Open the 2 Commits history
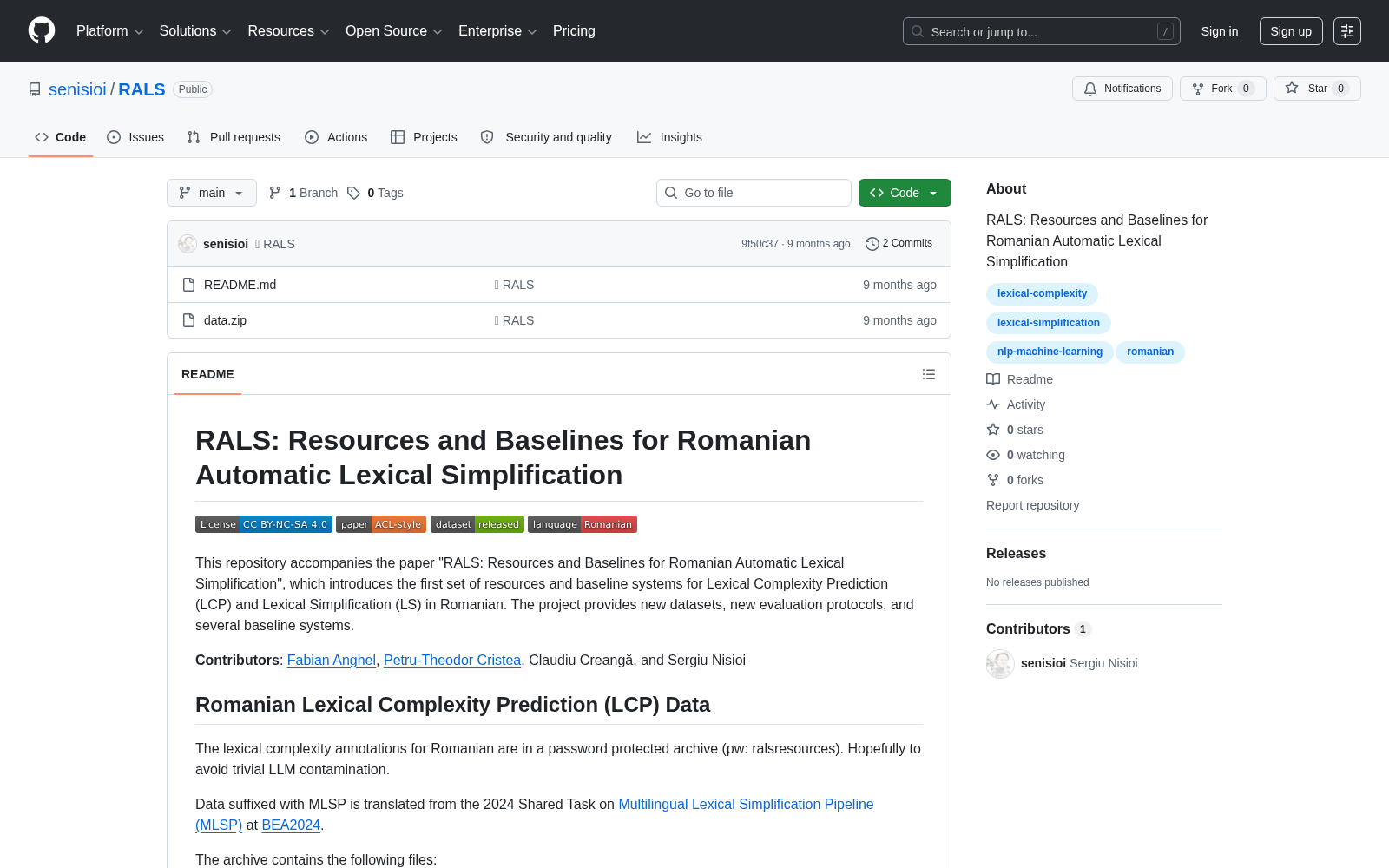 (x=899, y=244)
